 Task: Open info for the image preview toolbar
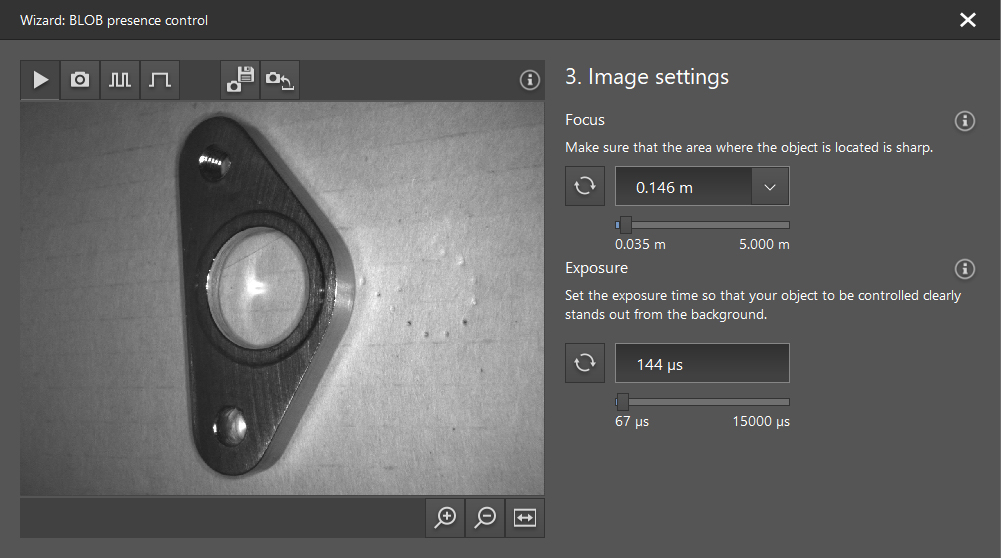tap(530, 80)
